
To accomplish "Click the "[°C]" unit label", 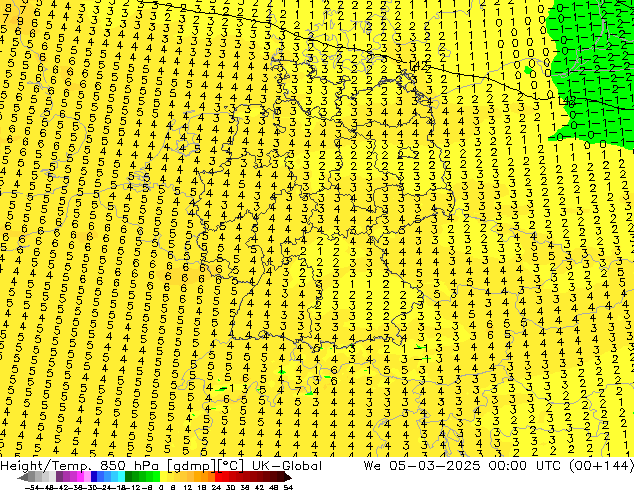I will point(230,465).
